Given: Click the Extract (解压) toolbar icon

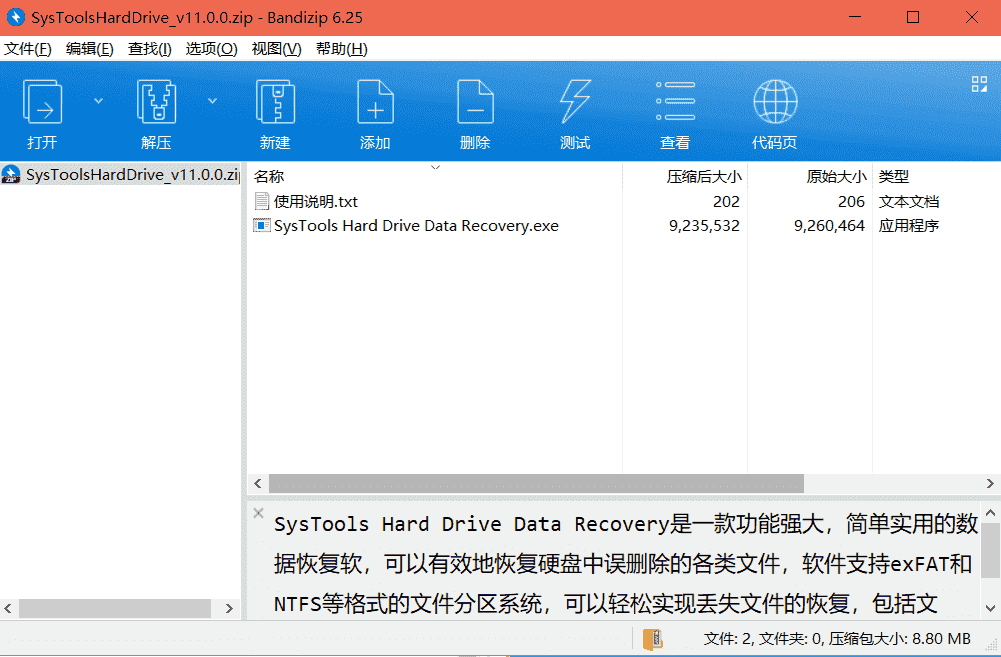Looking at the screenshot, I should tap(156, 102).
